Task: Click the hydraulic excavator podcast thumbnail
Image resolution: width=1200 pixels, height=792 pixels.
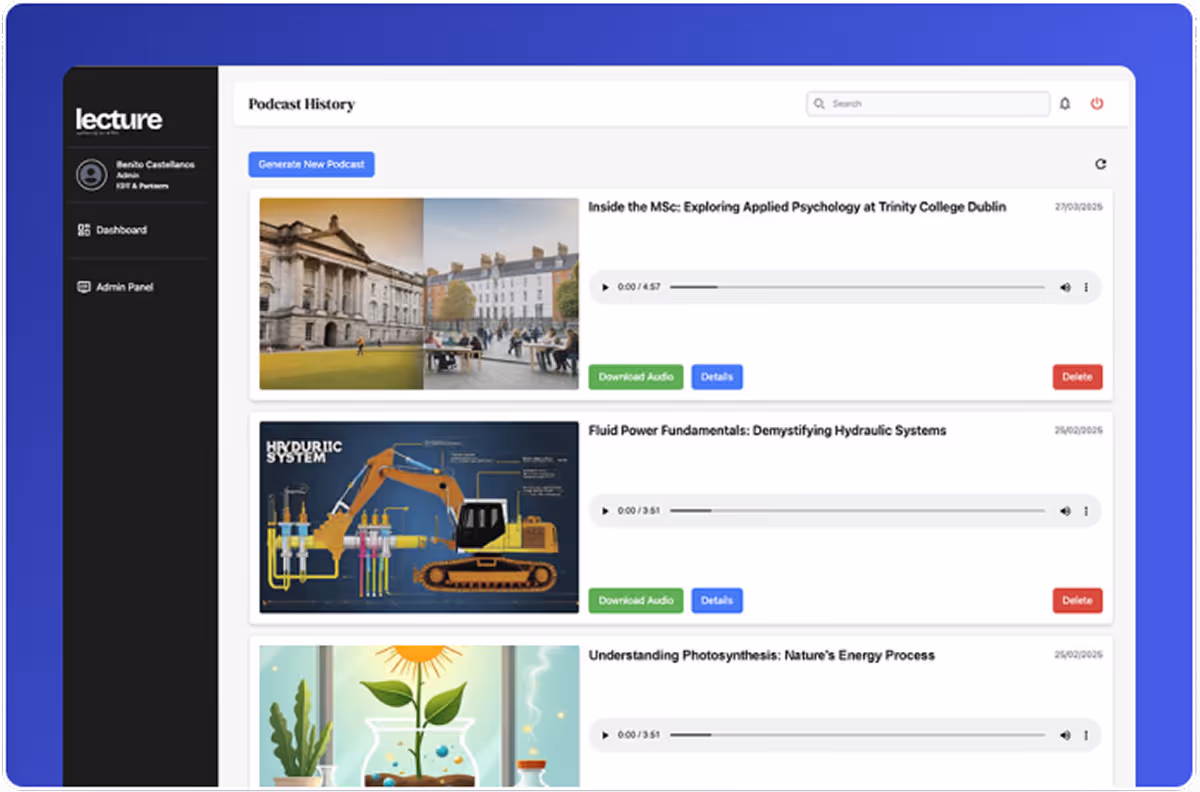Action: pyautogui.click(x=419, y=517)
